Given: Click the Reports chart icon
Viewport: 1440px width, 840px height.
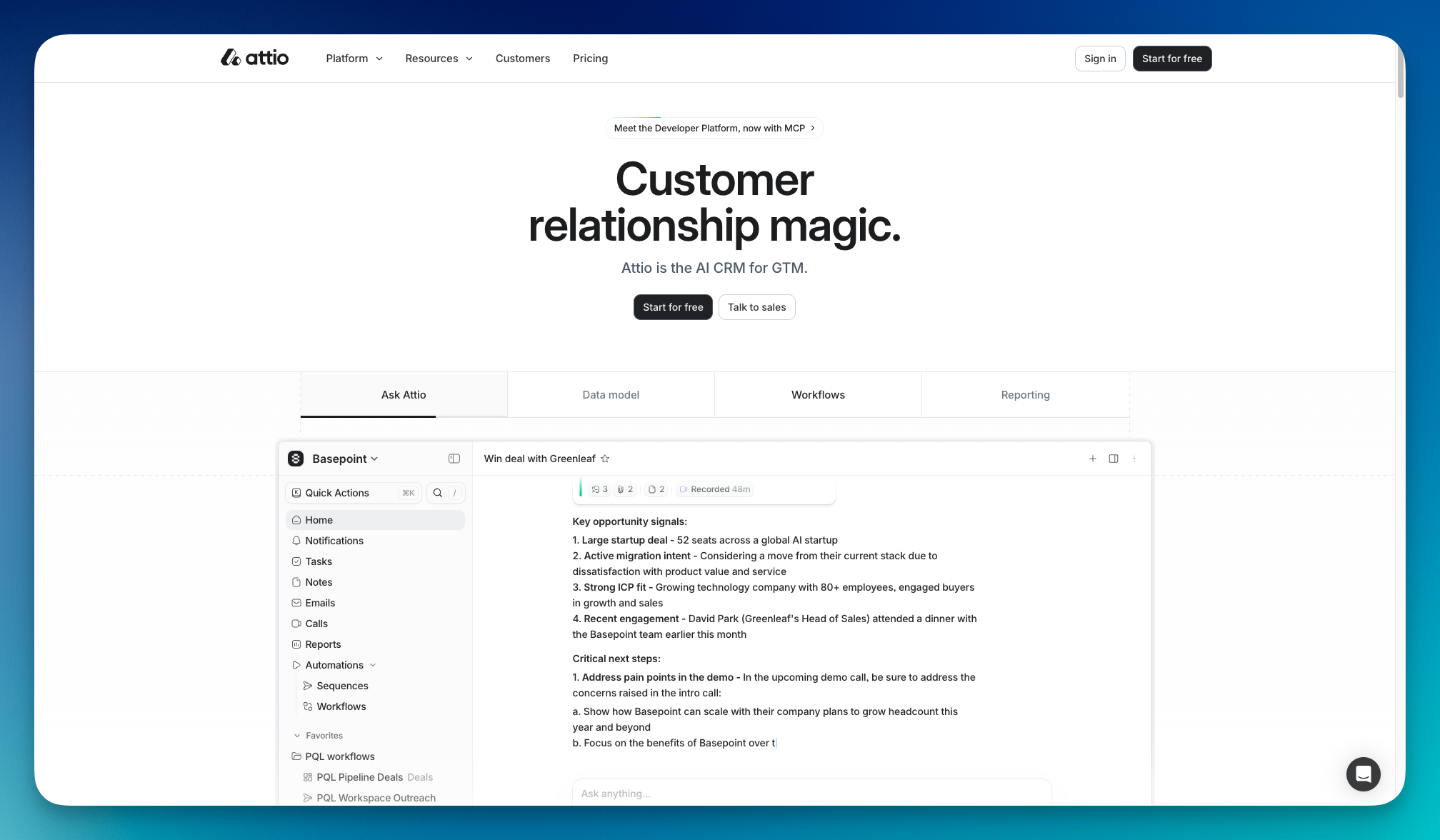Looking at the screenshot, I should point(296,644).
